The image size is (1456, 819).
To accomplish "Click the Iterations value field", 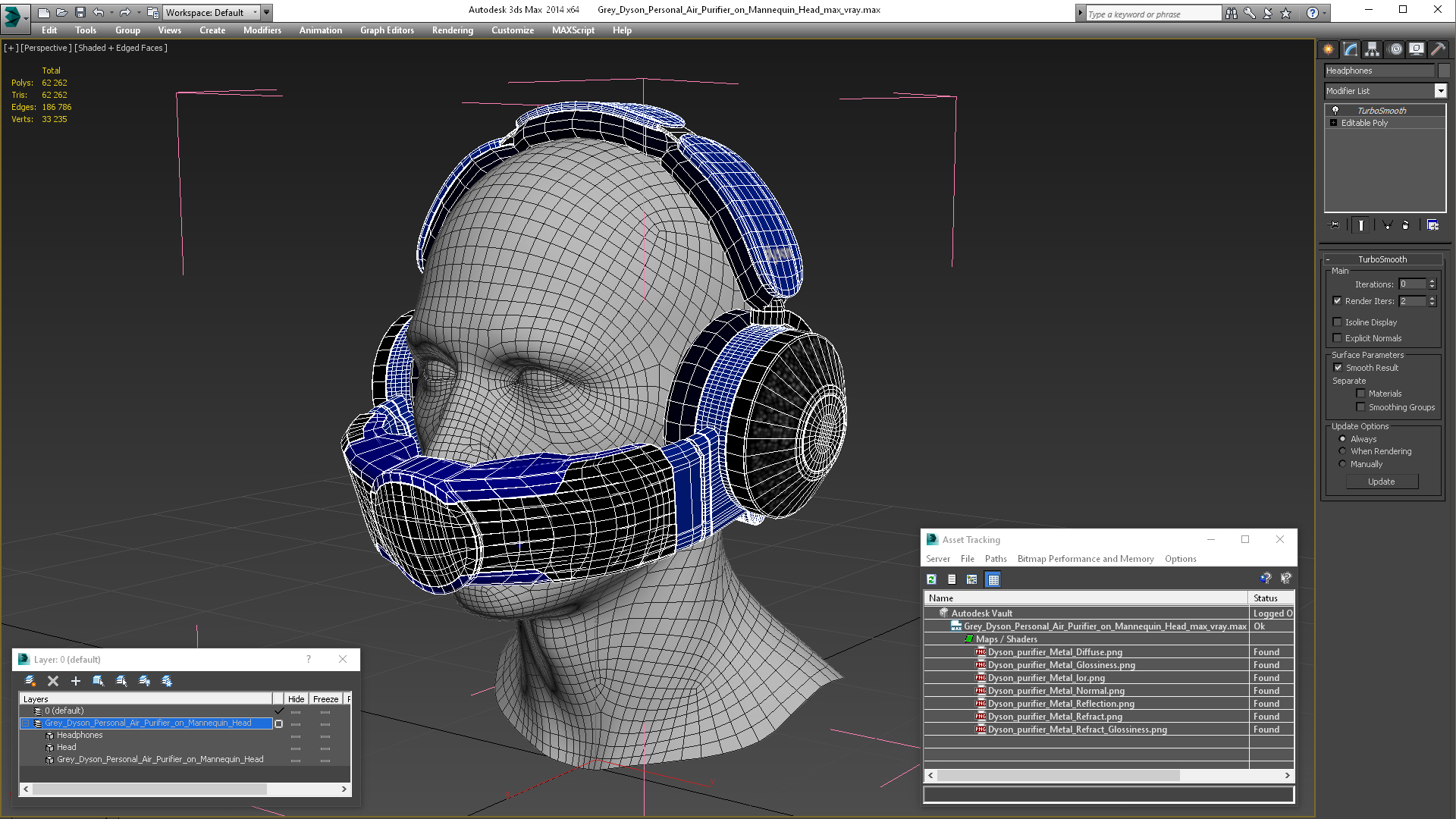I will tap(1412, 284).
